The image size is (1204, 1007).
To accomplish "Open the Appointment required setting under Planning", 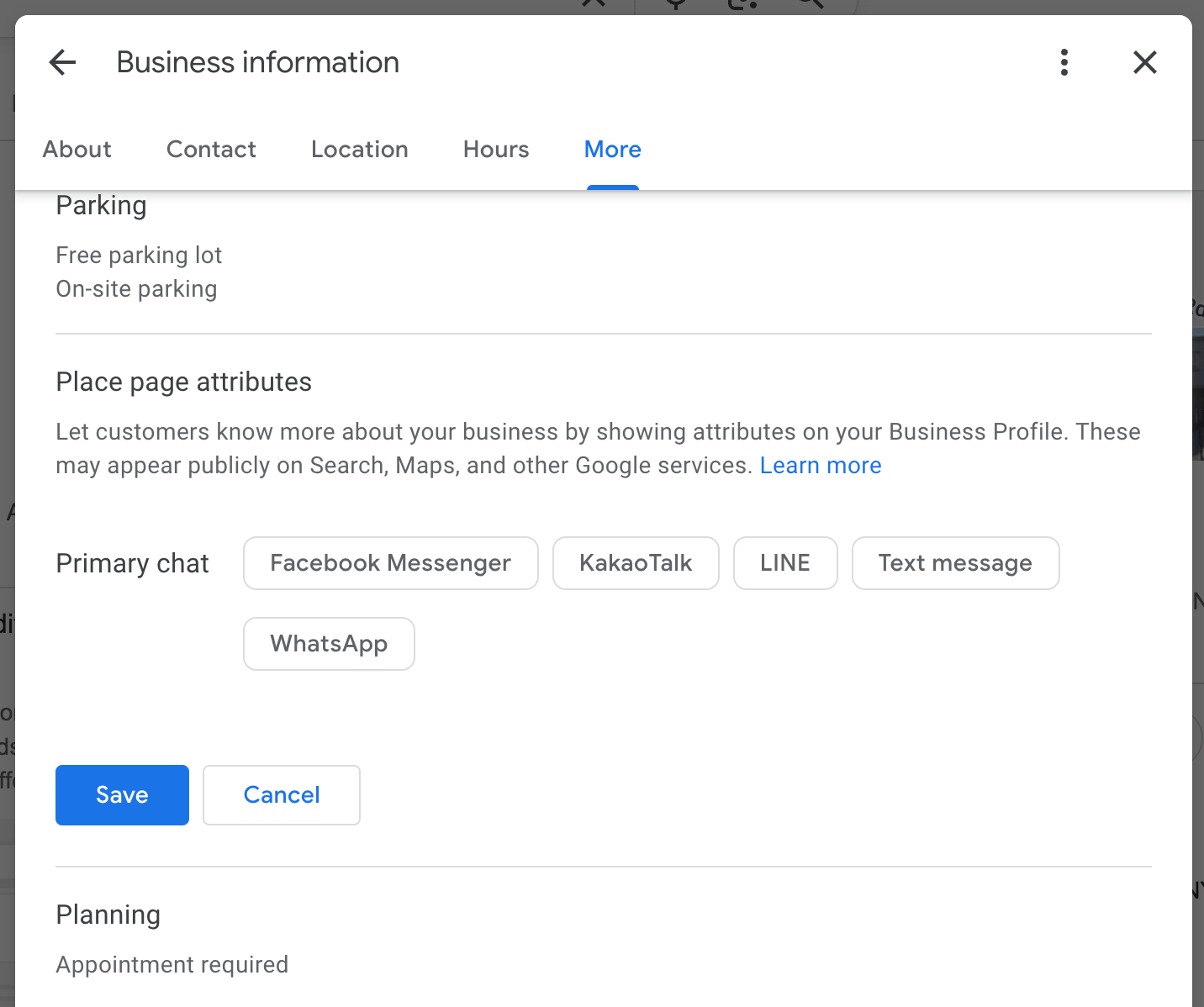I will (172, 964).
